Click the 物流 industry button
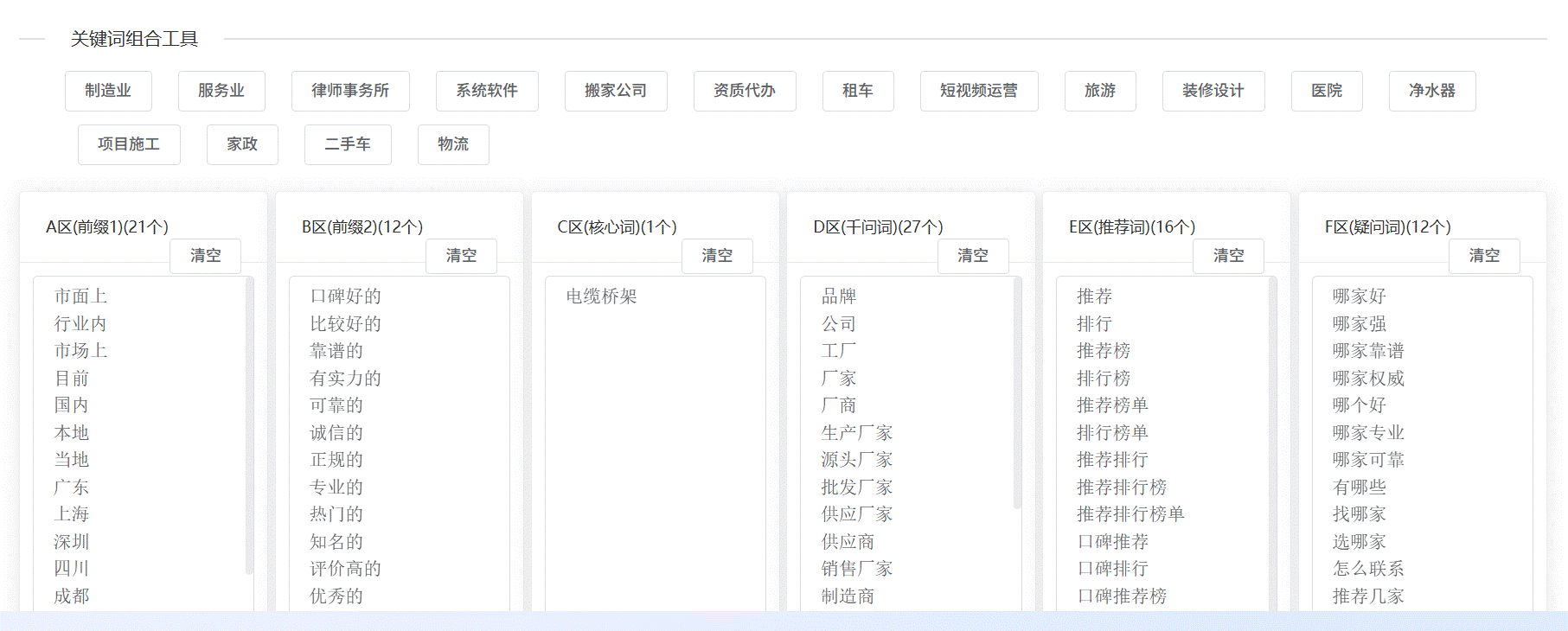 click(453, 144)
